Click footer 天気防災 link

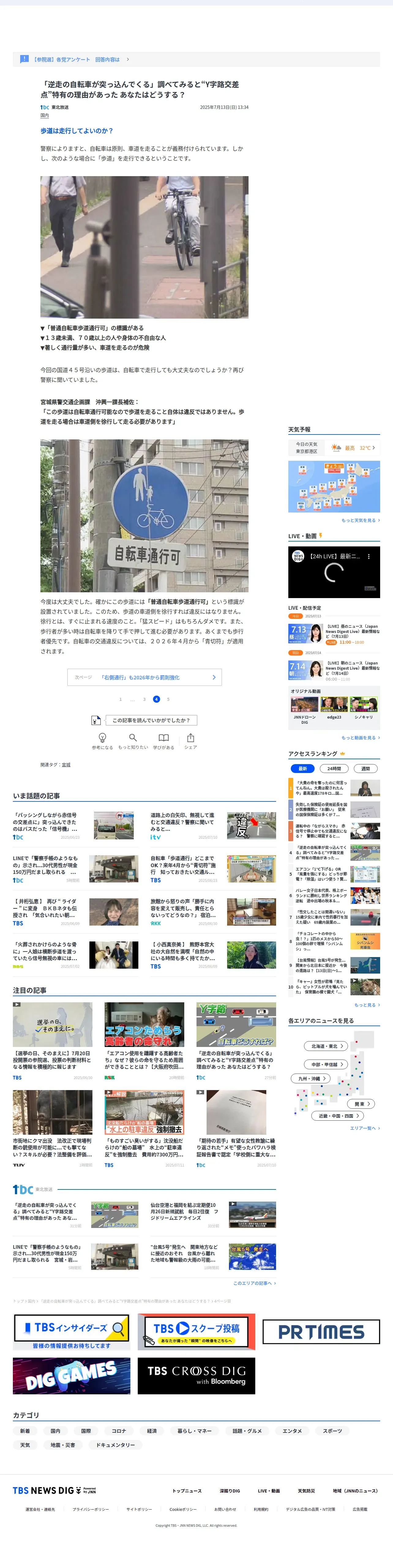click(306, 1491)
